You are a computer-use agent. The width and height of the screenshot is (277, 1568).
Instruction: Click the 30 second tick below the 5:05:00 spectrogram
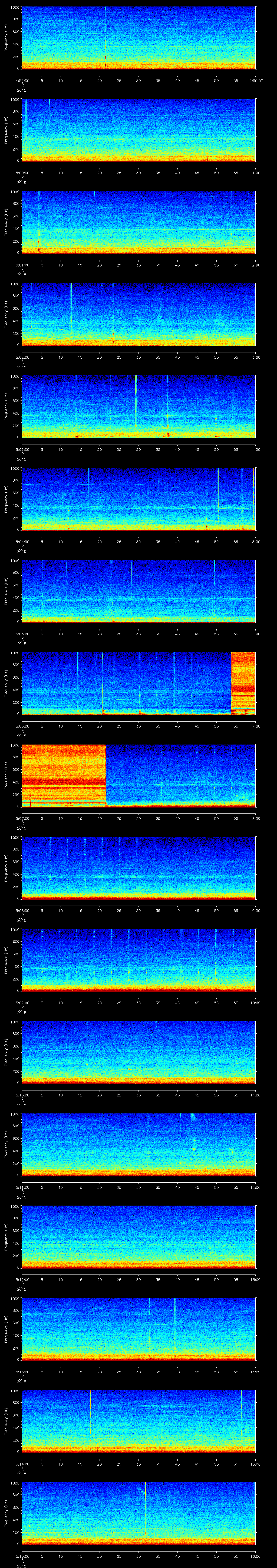click(x=139, y=633)
